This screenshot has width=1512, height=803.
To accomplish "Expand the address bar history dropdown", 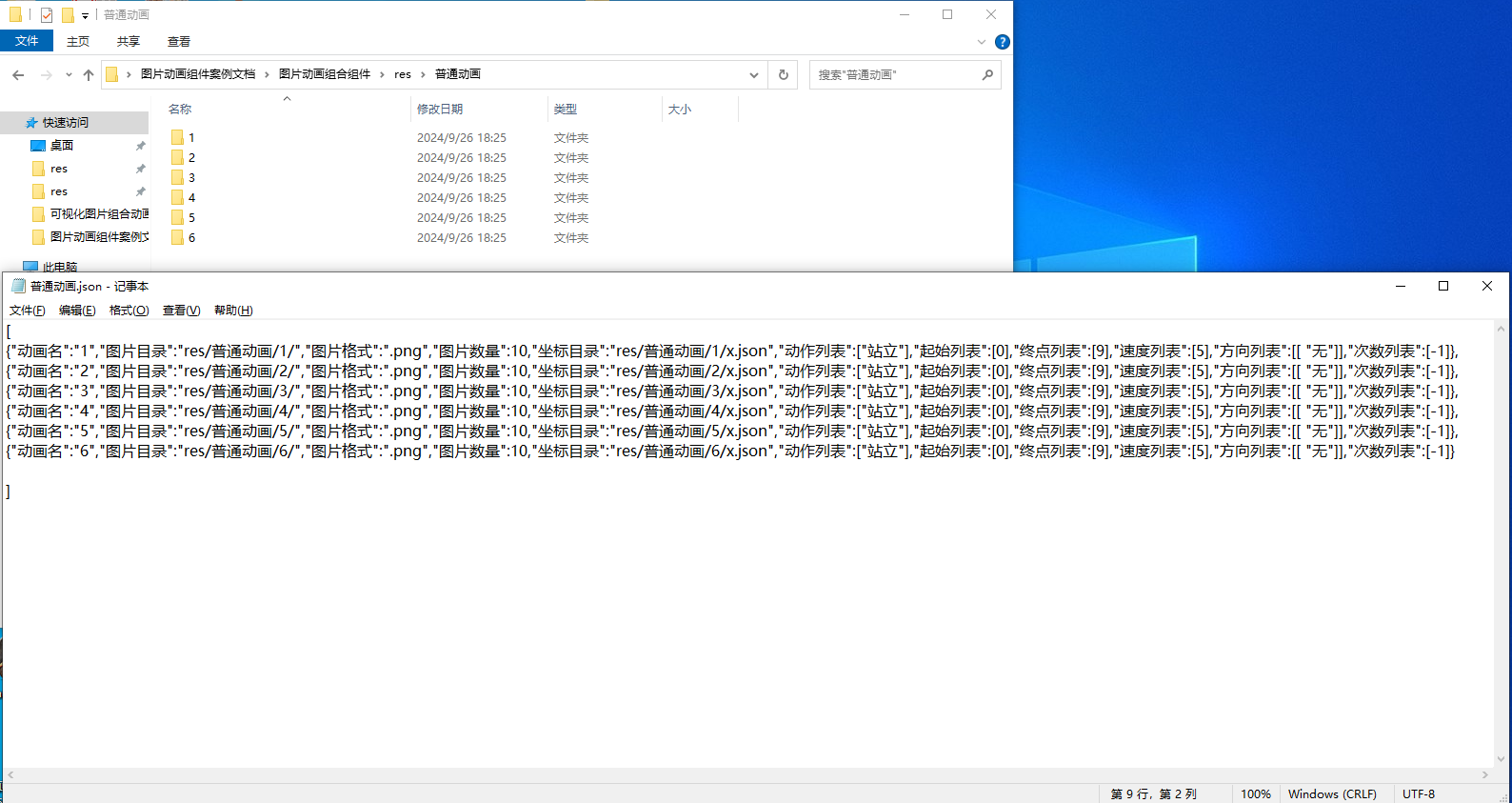I will click(x=753, y=74).
